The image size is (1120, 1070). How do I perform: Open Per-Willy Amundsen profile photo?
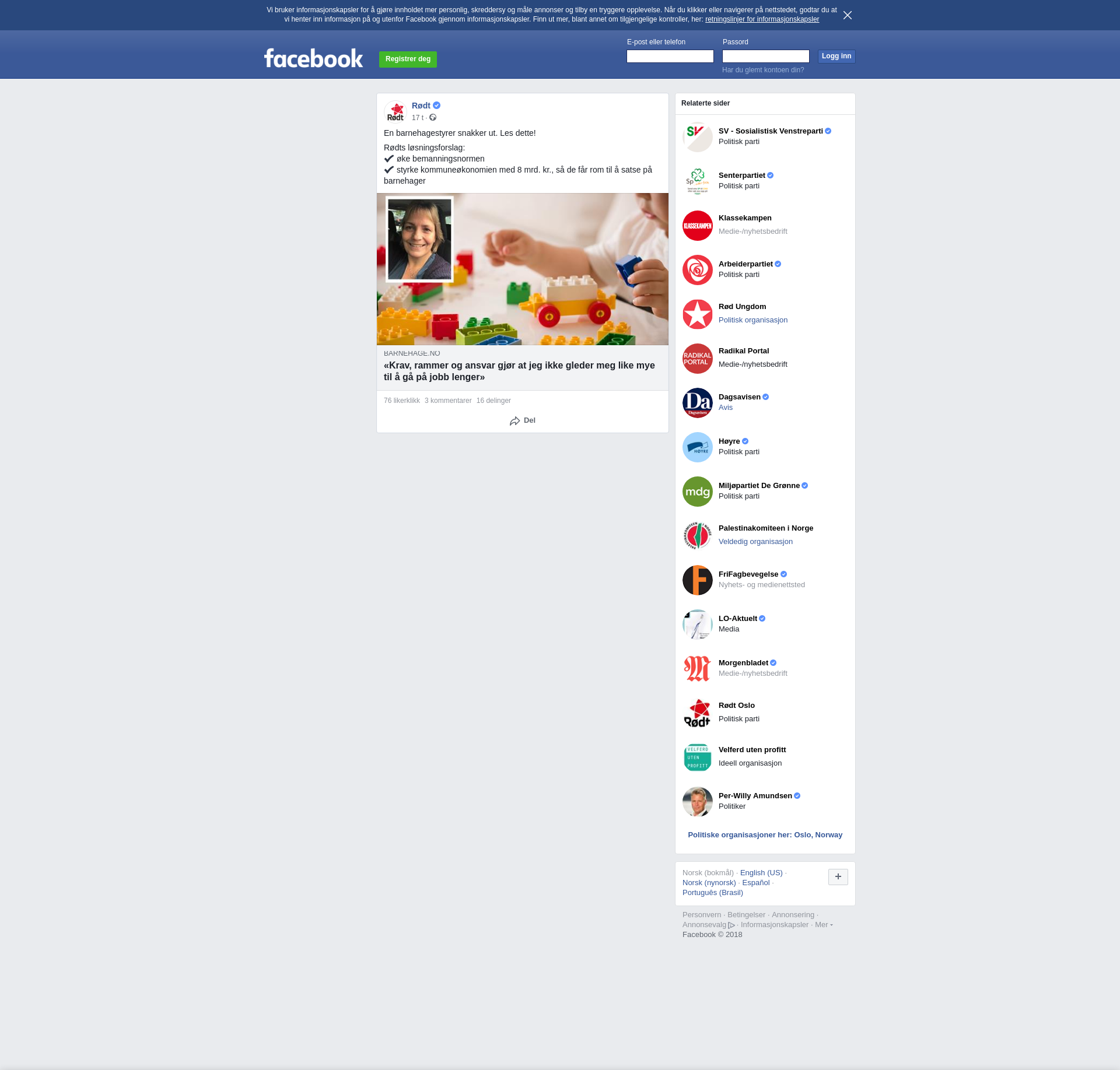pos(698,802)
